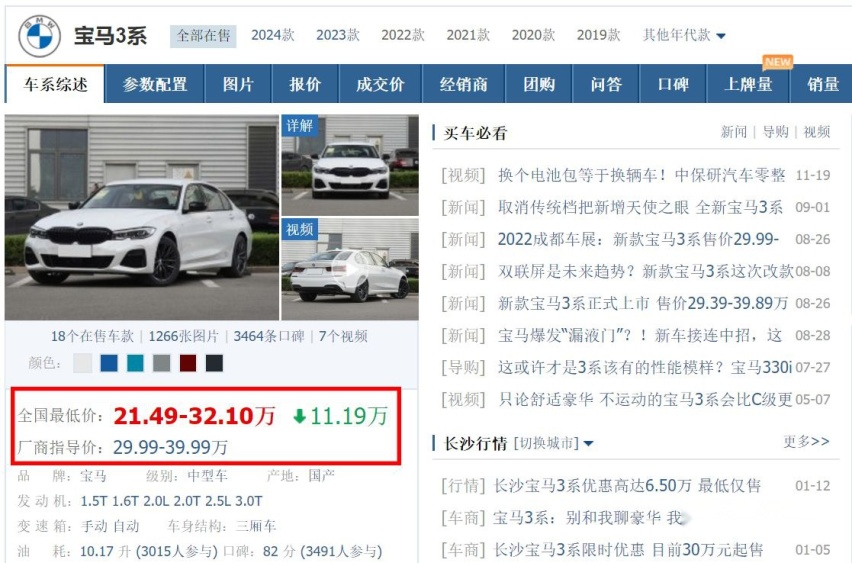Viewport: 852px width, 563px height.
Task: Switch to the 问答 tab
Action: (606, 84)
